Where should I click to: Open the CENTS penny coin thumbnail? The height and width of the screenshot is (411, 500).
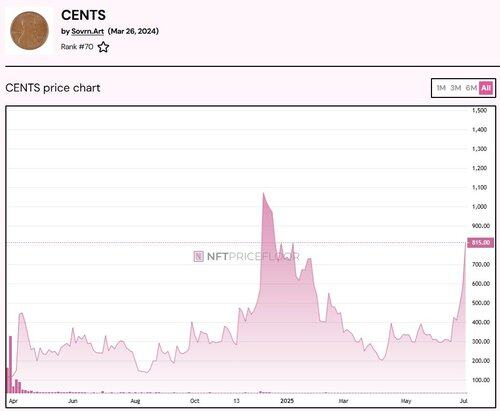pyautogui.click(x=29, y=31)
